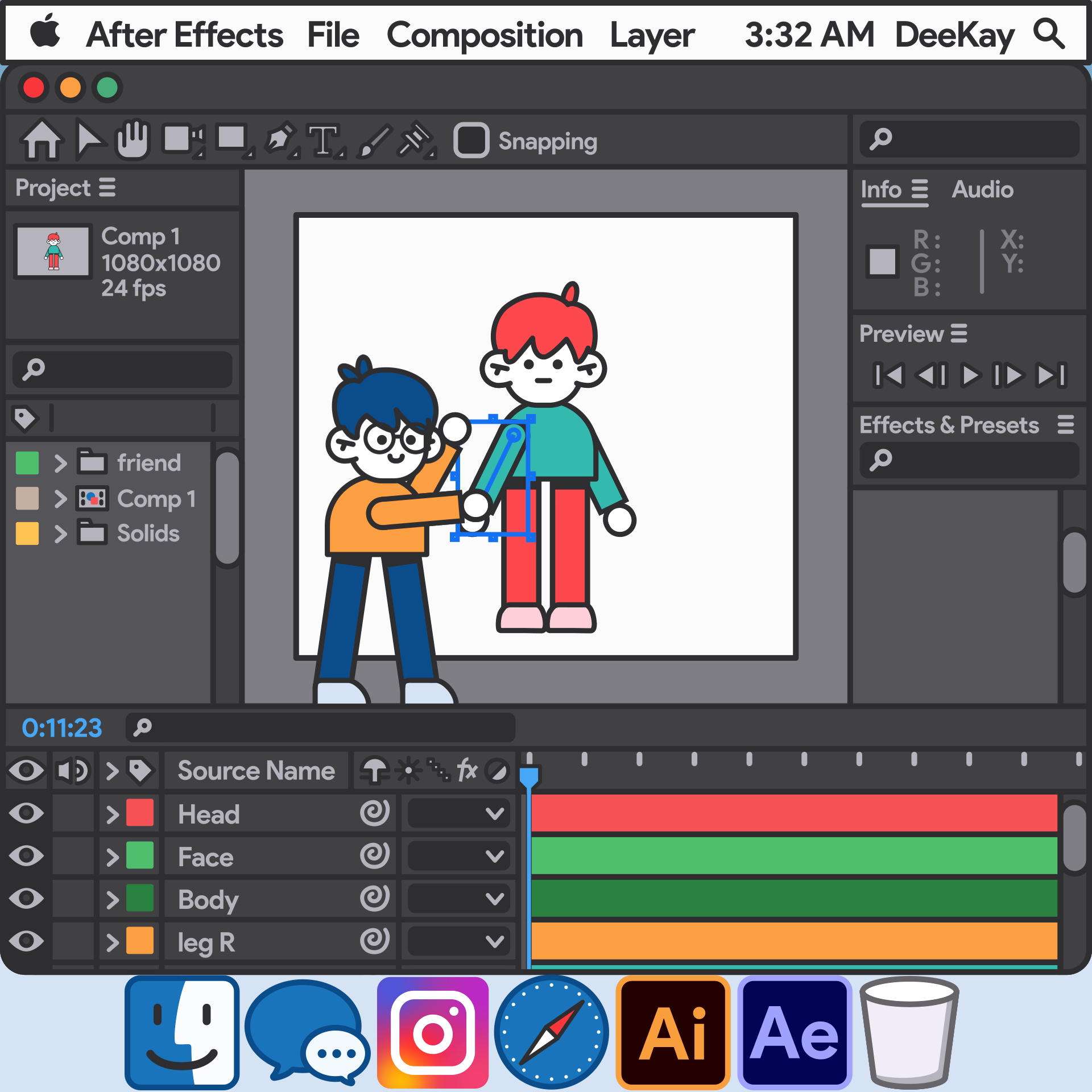Select the Home tool

tap(42, 140)
